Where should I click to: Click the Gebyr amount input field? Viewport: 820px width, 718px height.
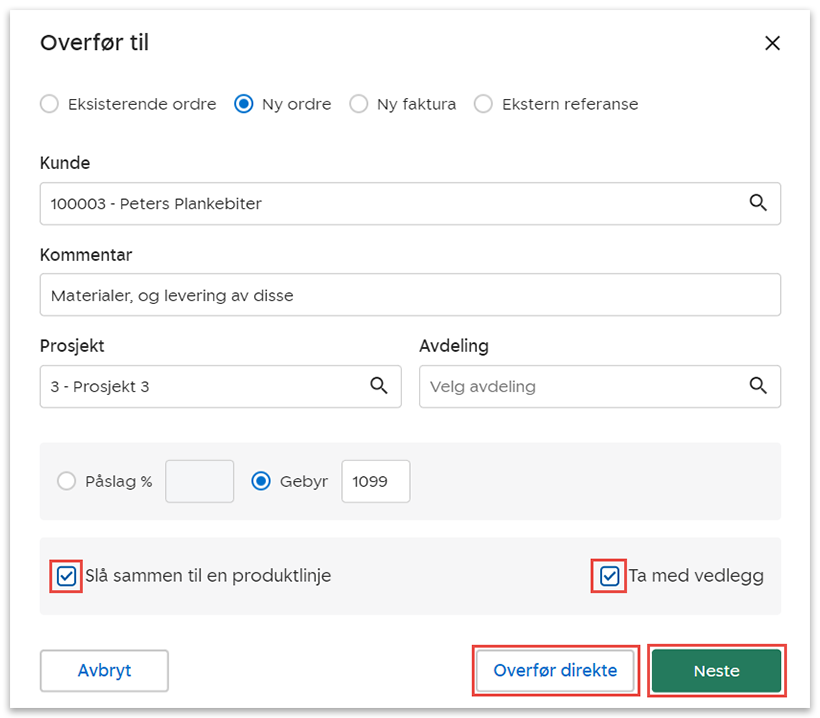pos(376,481)
